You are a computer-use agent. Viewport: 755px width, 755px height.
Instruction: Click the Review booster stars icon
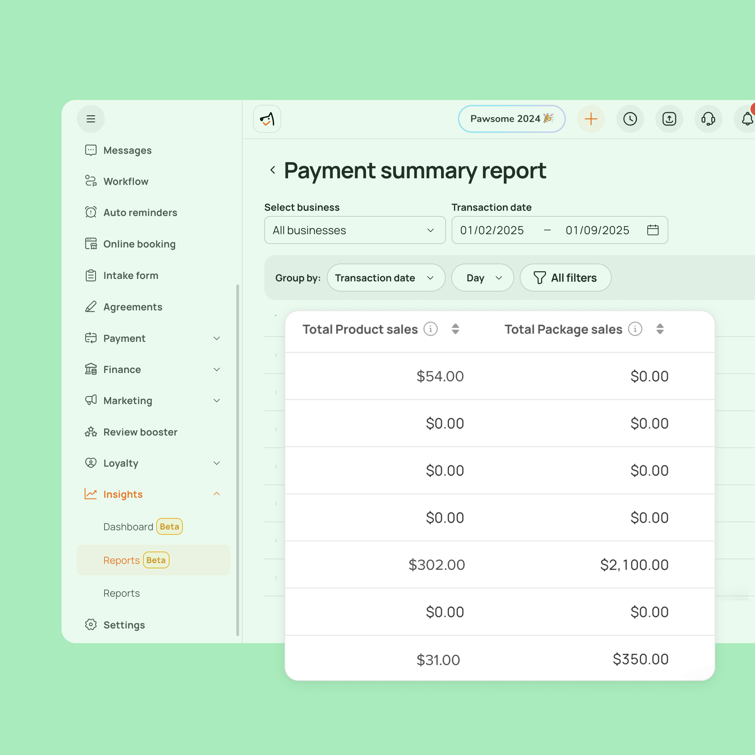(91, 432)
